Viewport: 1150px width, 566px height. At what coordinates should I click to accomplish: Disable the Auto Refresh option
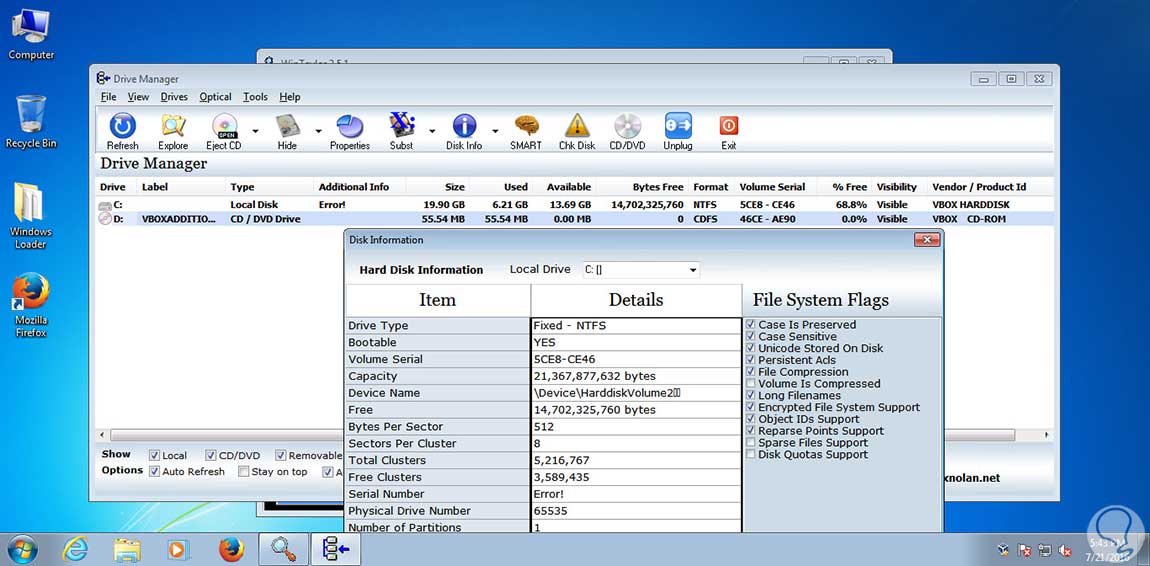click(154, 471)
